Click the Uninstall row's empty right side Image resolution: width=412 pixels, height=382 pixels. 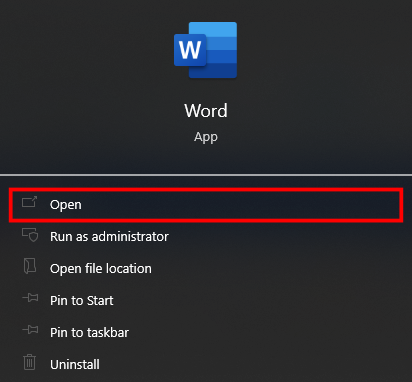253,364
